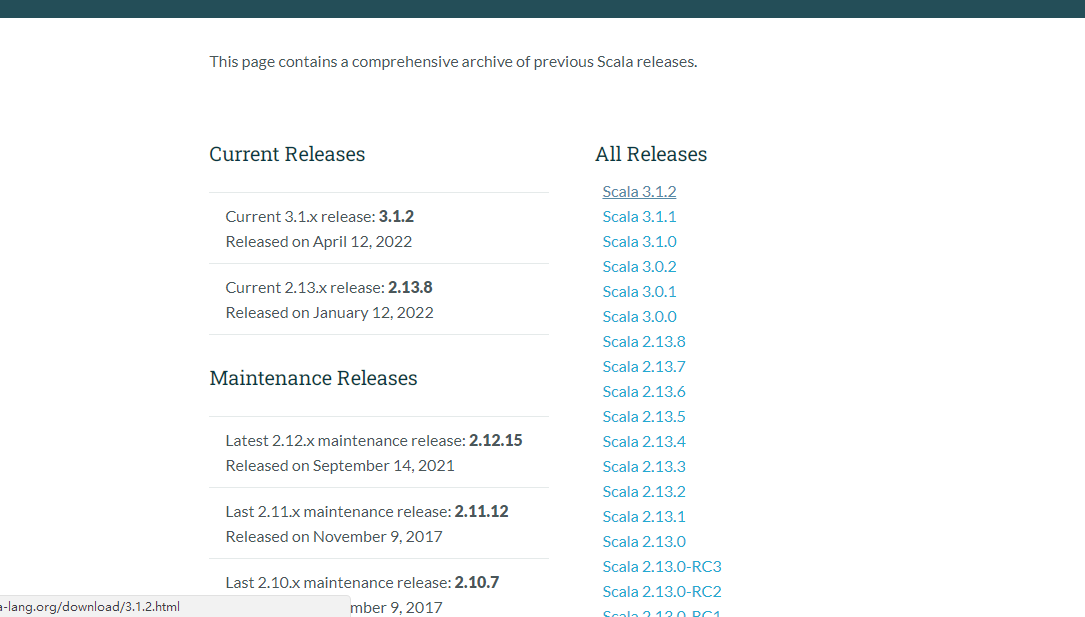Click the Latest 2.12.x maintenance release 2.12.15 entry
Viewport: 1085px width, 617px height.
(374, 441)
